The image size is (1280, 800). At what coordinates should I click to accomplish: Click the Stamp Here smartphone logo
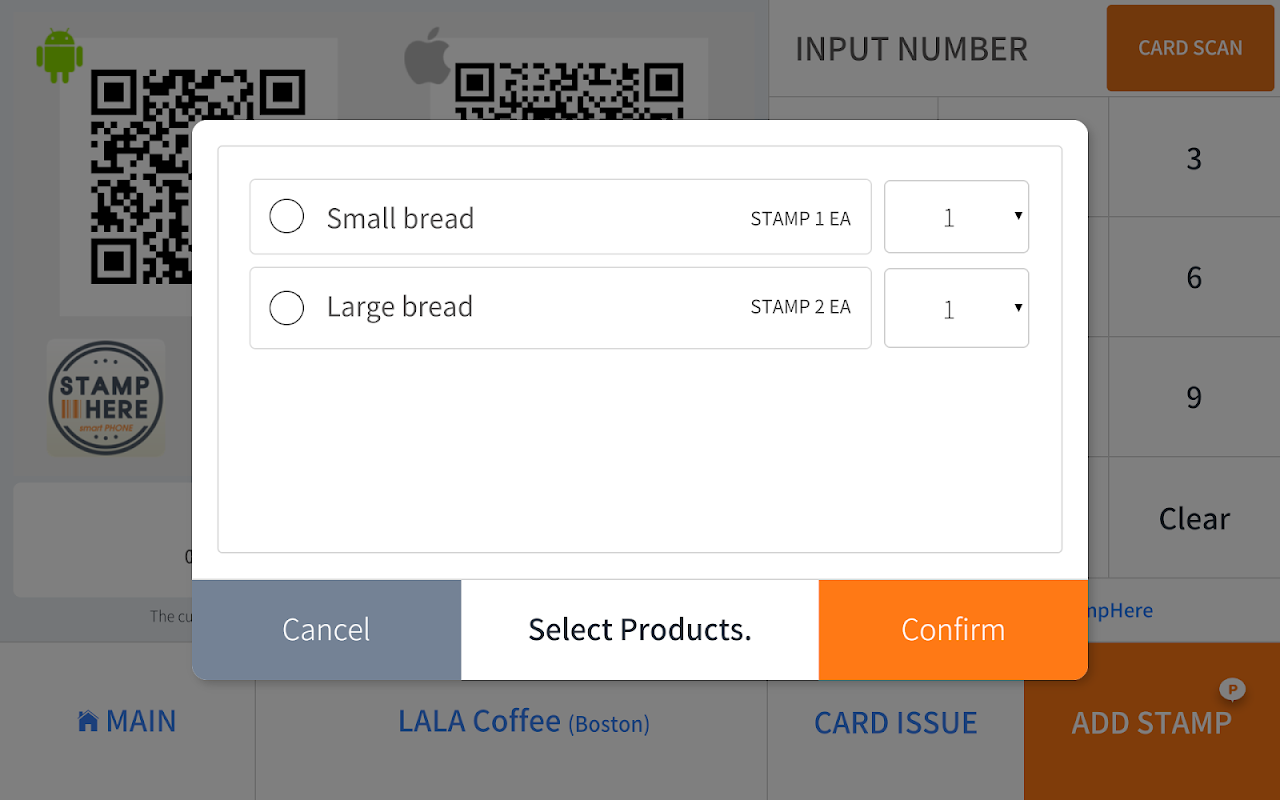point(105,398)
